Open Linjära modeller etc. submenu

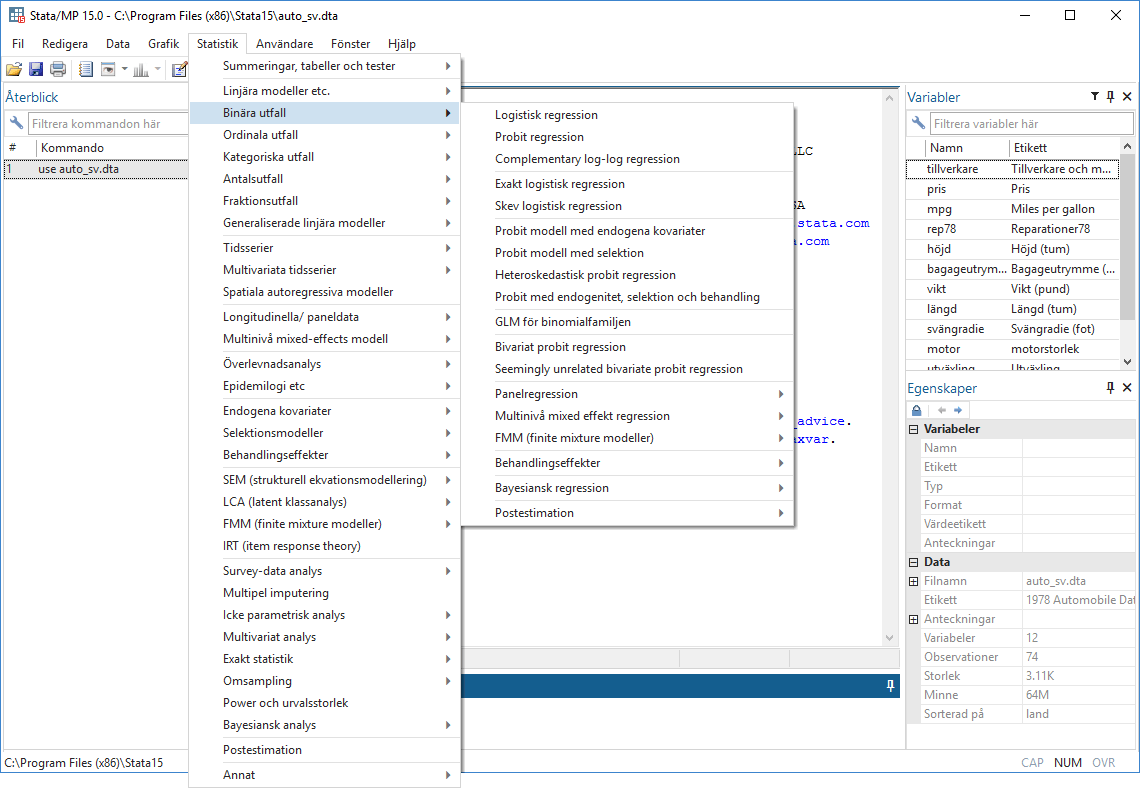click(324, 91)
